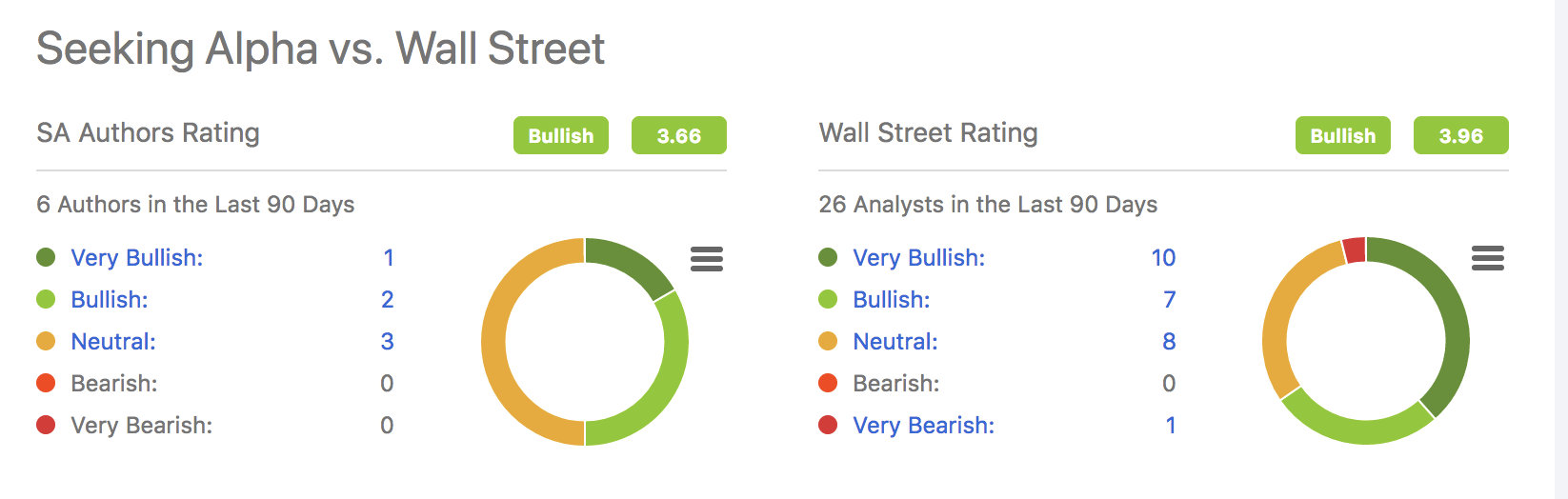
Task: Click the Wall Street Very Bullish link
Action: point(918,258)
